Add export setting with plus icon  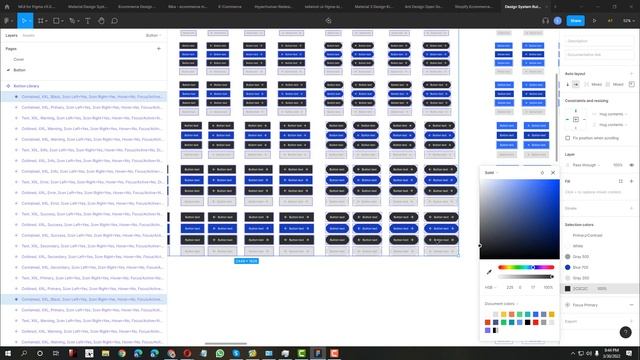click(631, 321)
